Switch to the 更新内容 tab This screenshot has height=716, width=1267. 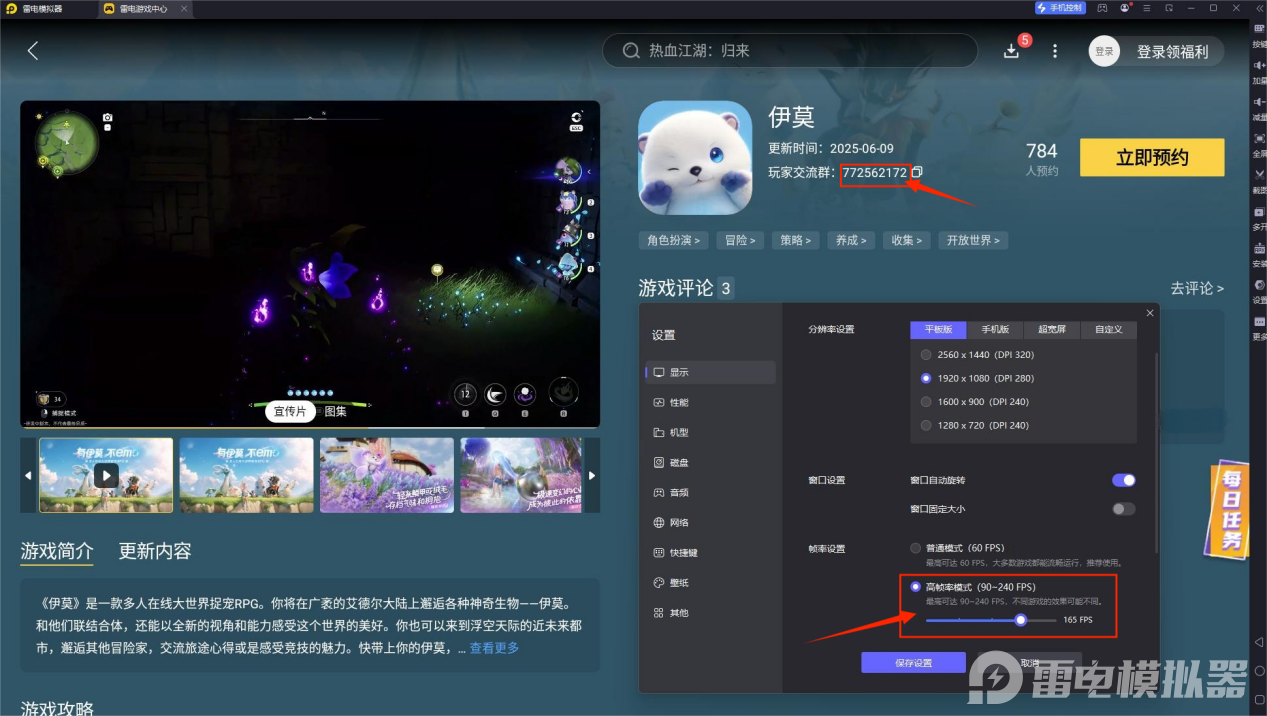point(155,551)
